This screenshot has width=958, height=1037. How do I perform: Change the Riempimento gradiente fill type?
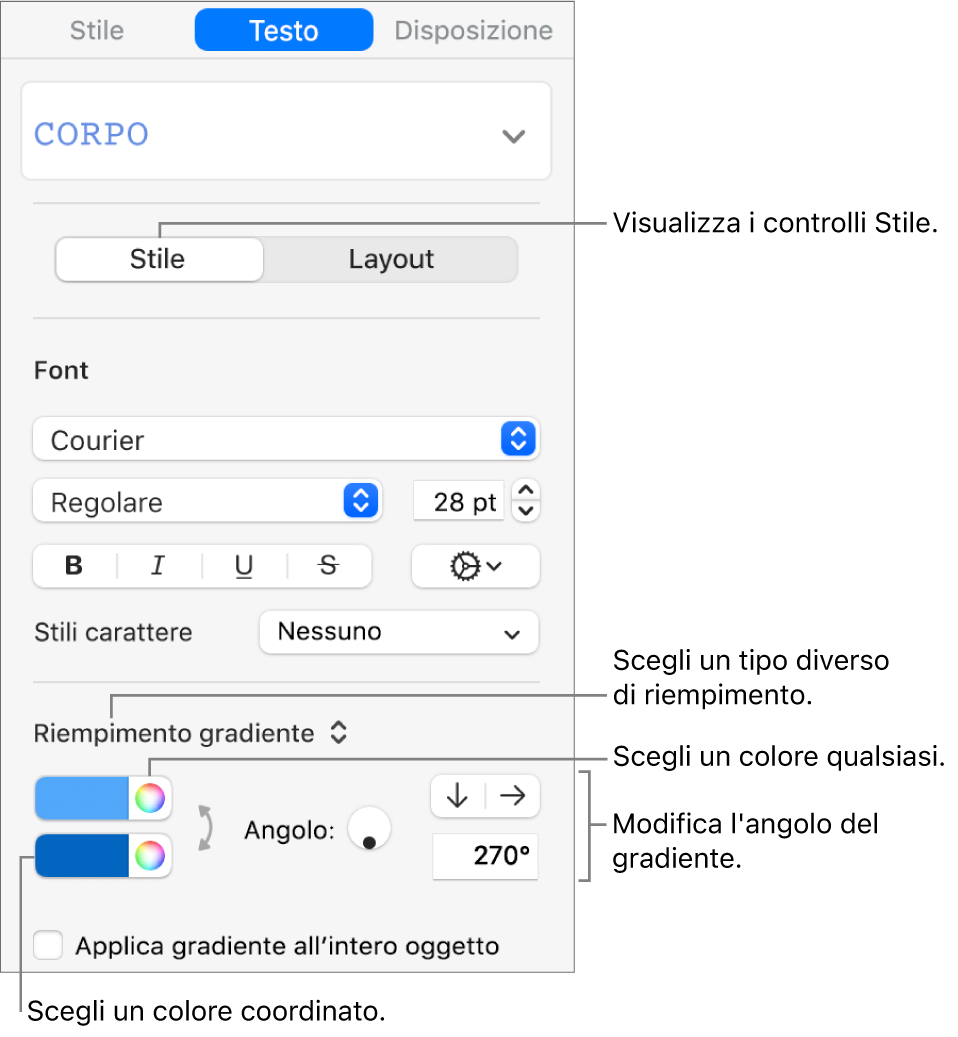coord(190,733)
